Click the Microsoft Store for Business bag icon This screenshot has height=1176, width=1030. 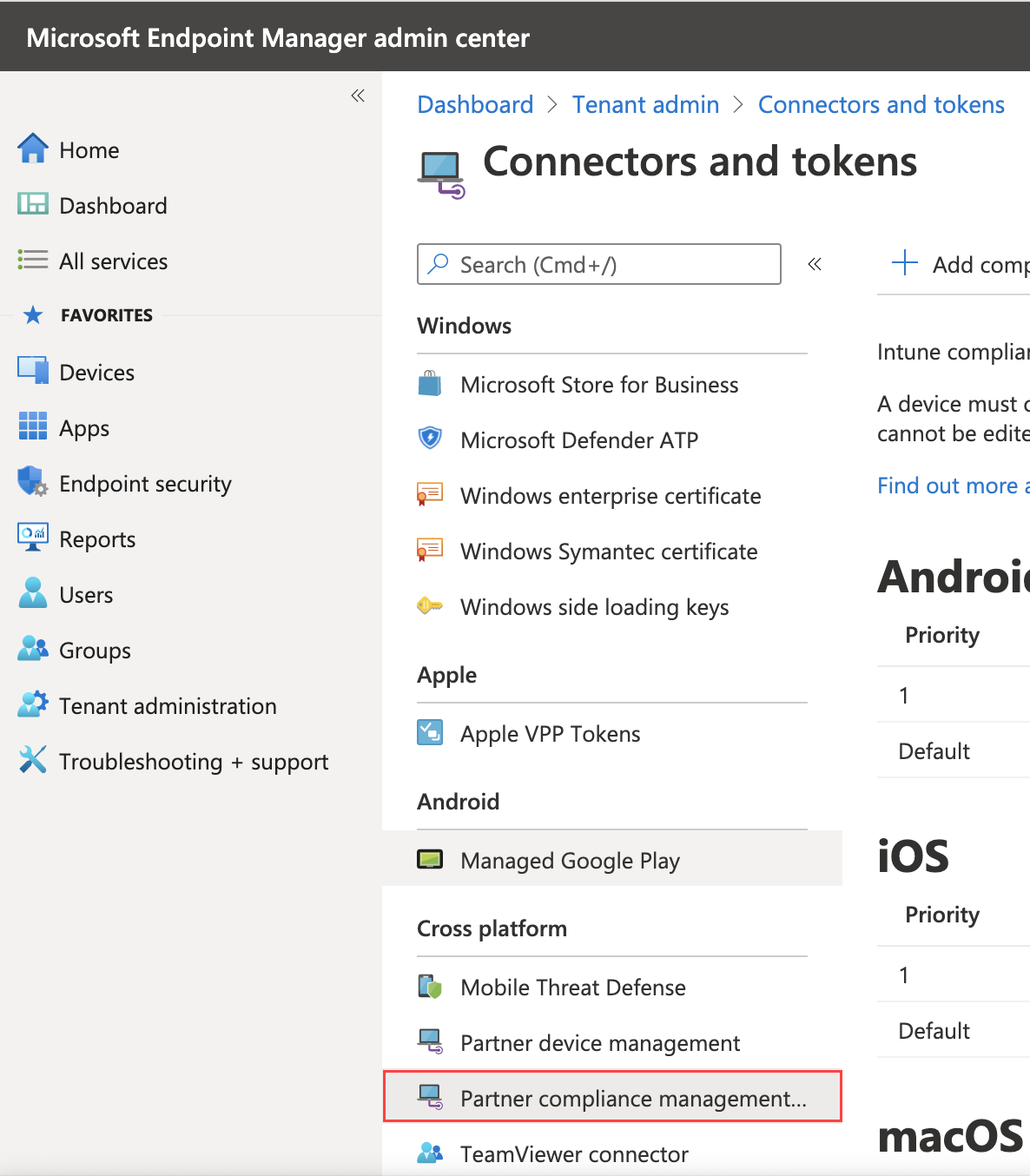click(x=430, y=384)
